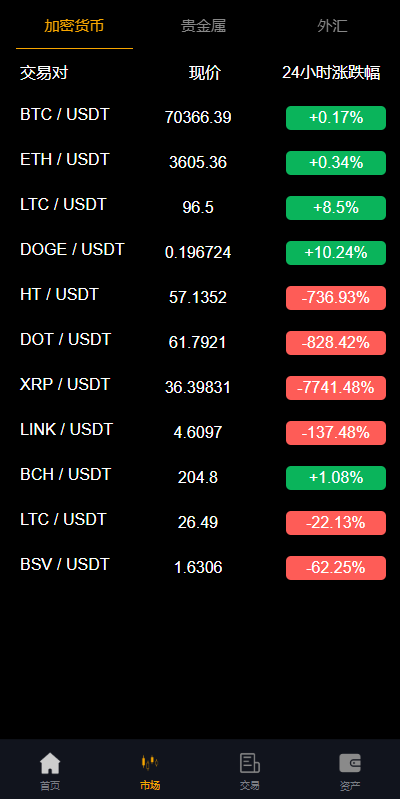Open the ETH / USDT trading pair
This screenshot has width=400, height=799.
pyautogui.click(x=200, y=163)
